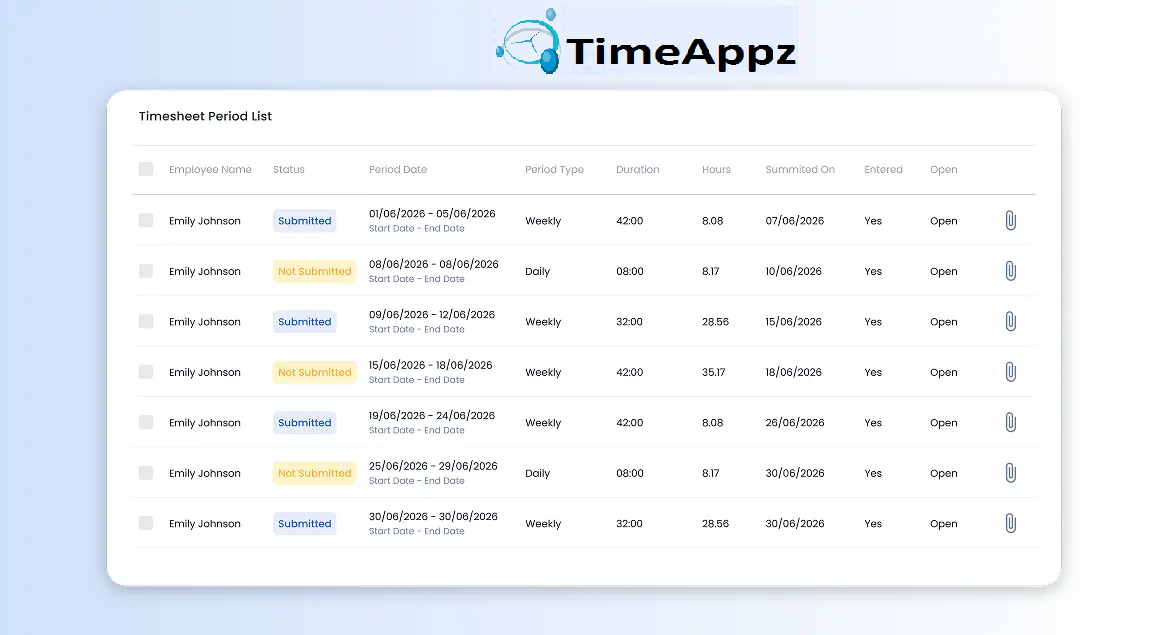Click the Period Date column header
The width and height of the screenshot is (1168, 635).
tap(398, 169)
